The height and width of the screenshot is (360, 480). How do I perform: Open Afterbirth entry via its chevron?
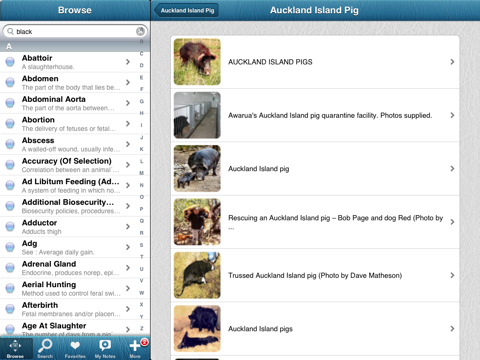128,309
